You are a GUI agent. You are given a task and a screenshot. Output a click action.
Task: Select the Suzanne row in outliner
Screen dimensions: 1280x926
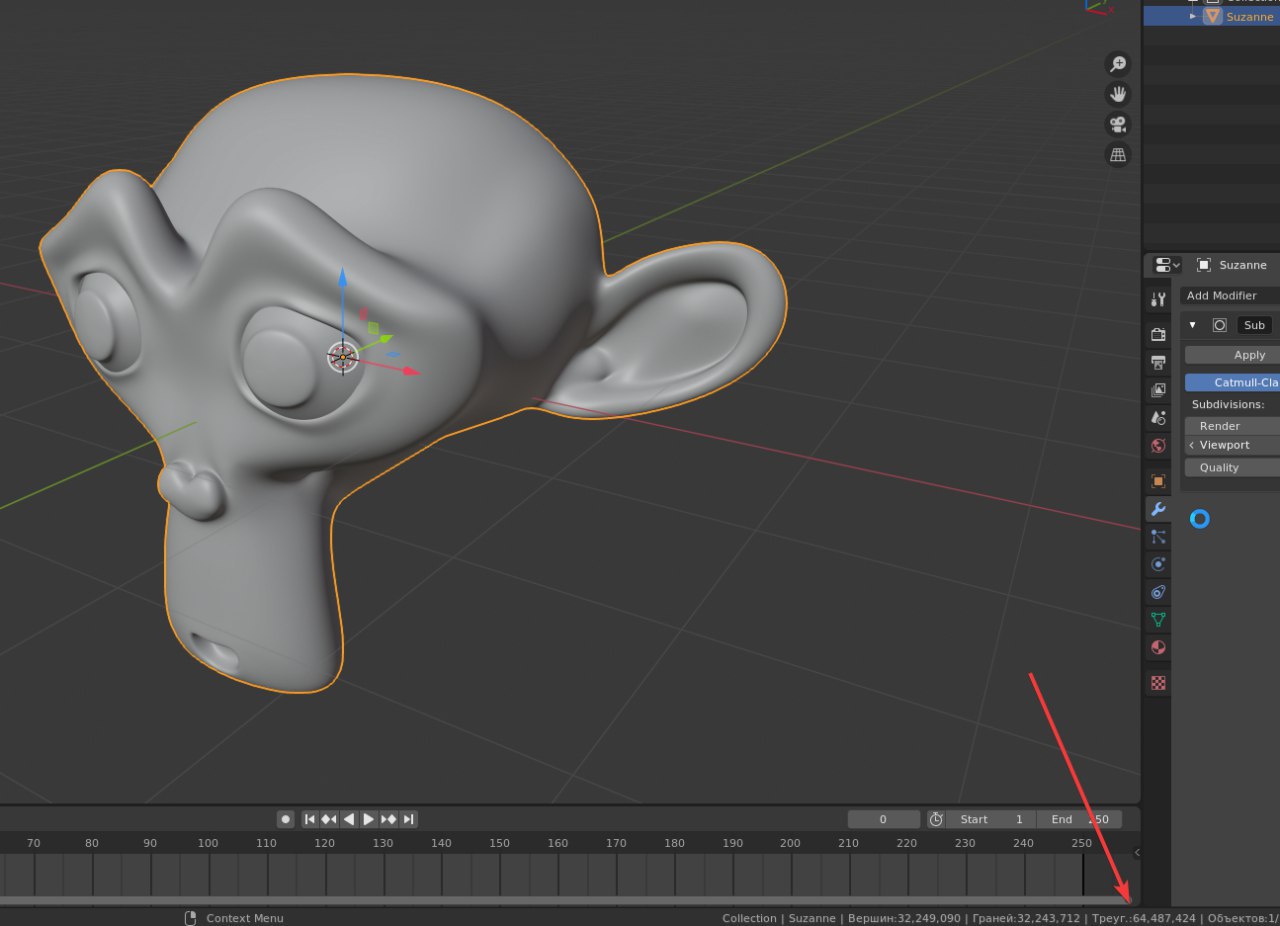tap(1211, 17)
